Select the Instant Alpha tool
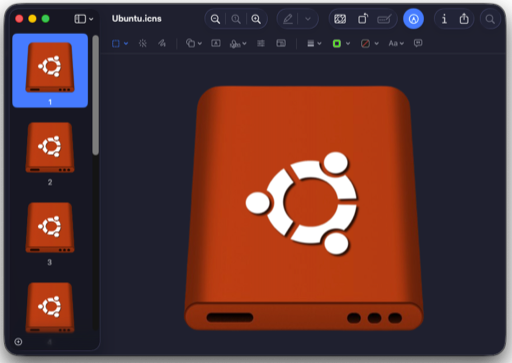The height and width of the screenshot is (363, 512). [143, 43]
